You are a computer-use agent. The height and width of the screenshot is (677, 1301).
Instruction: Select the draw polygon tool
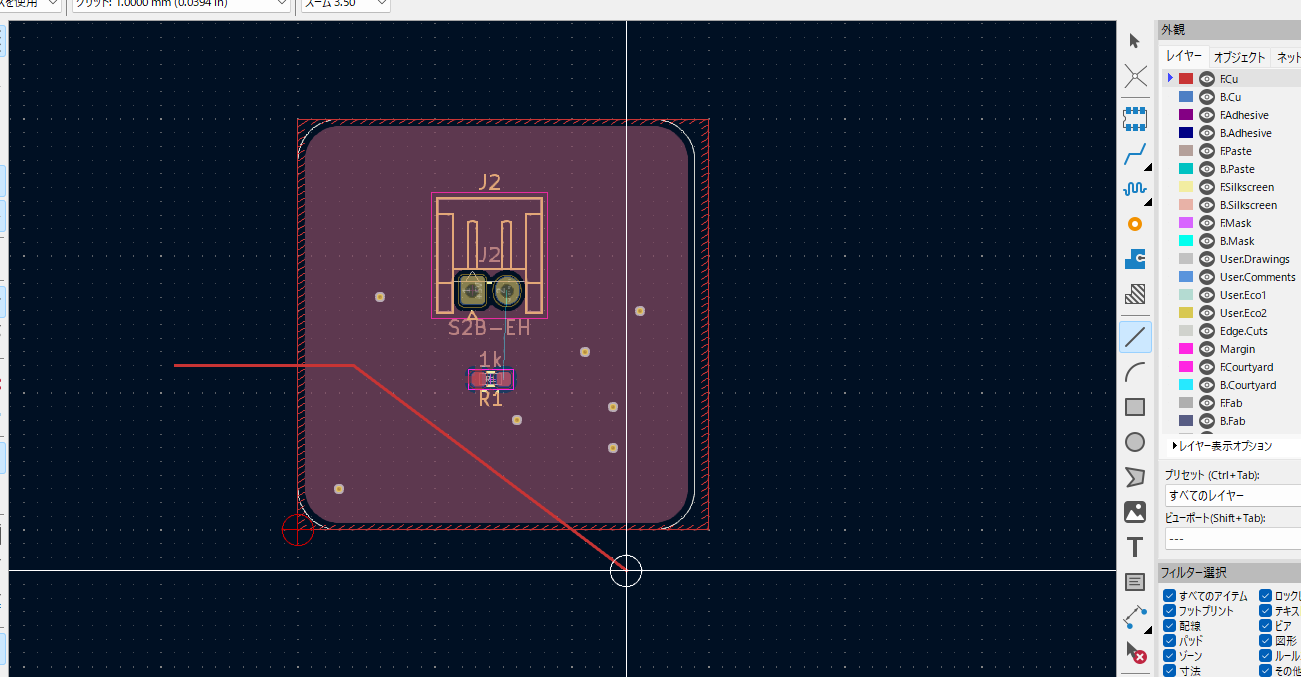click(1135, 477)
